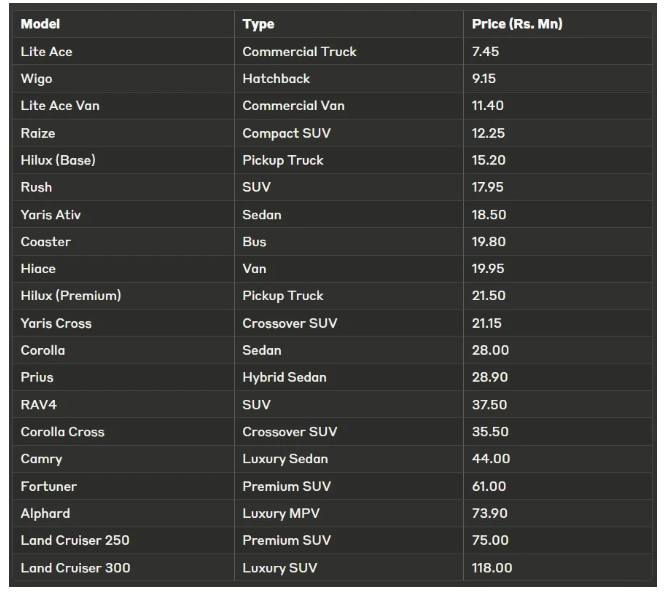Click the Hybrid Sedan type cell

[x=284, y=377]
